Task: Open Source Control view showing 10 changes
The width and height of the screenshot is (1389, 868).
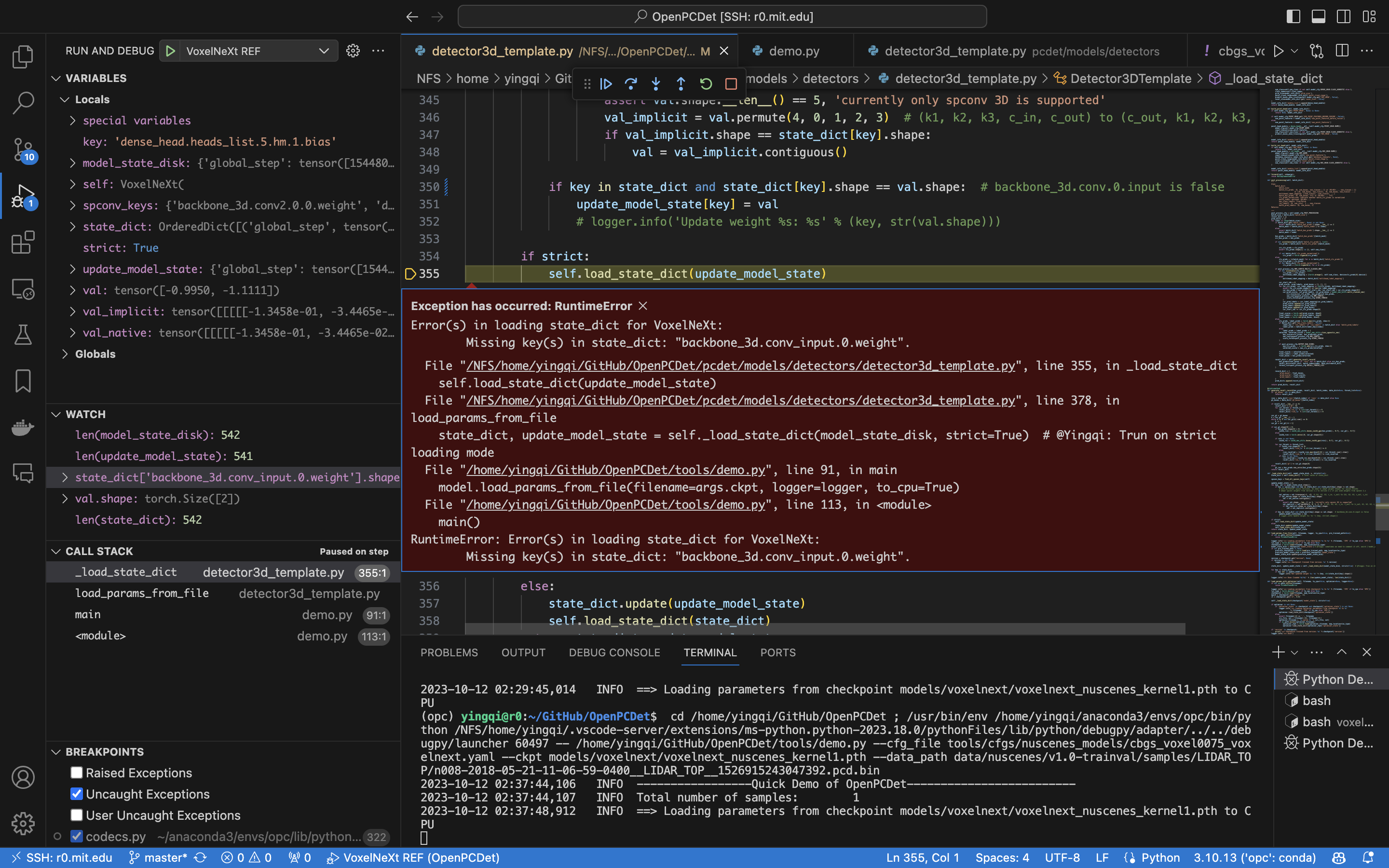Action: 23,150
